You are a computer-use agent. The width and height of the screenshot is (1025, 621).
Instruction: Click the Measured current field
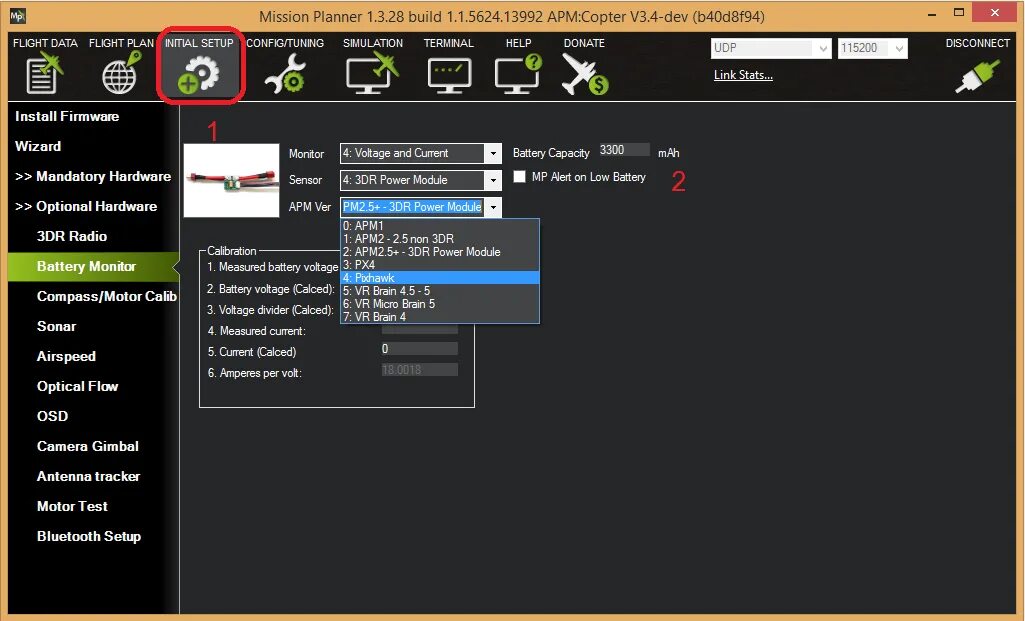420,329
